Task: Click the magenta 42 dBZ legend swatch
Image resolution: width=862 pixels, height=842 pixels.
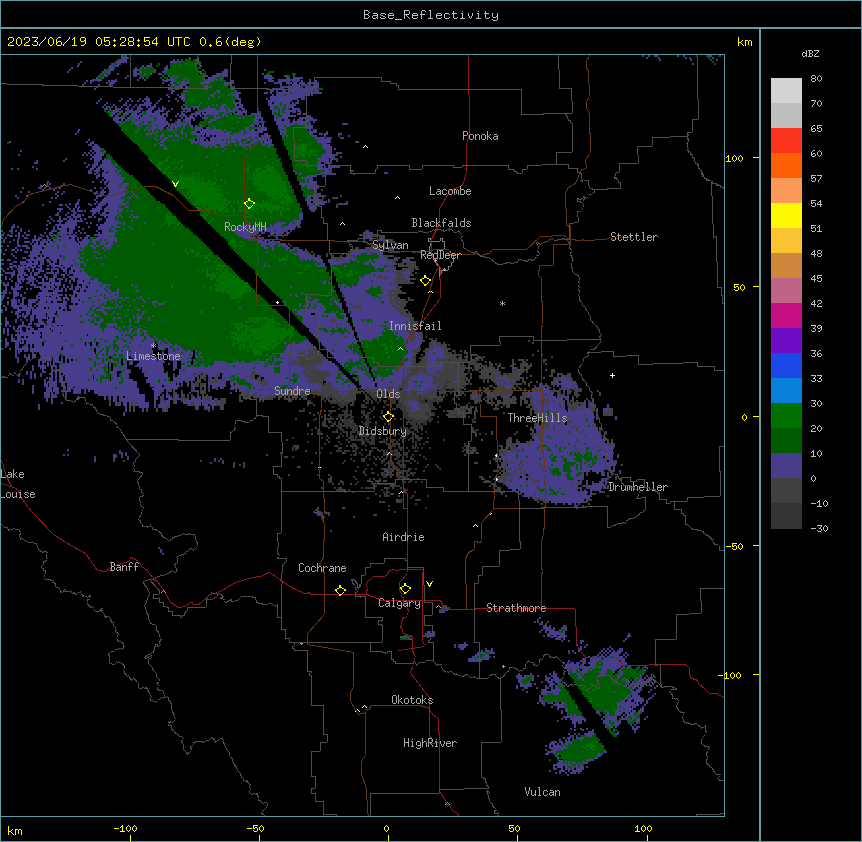Action: tap(786, 315)
